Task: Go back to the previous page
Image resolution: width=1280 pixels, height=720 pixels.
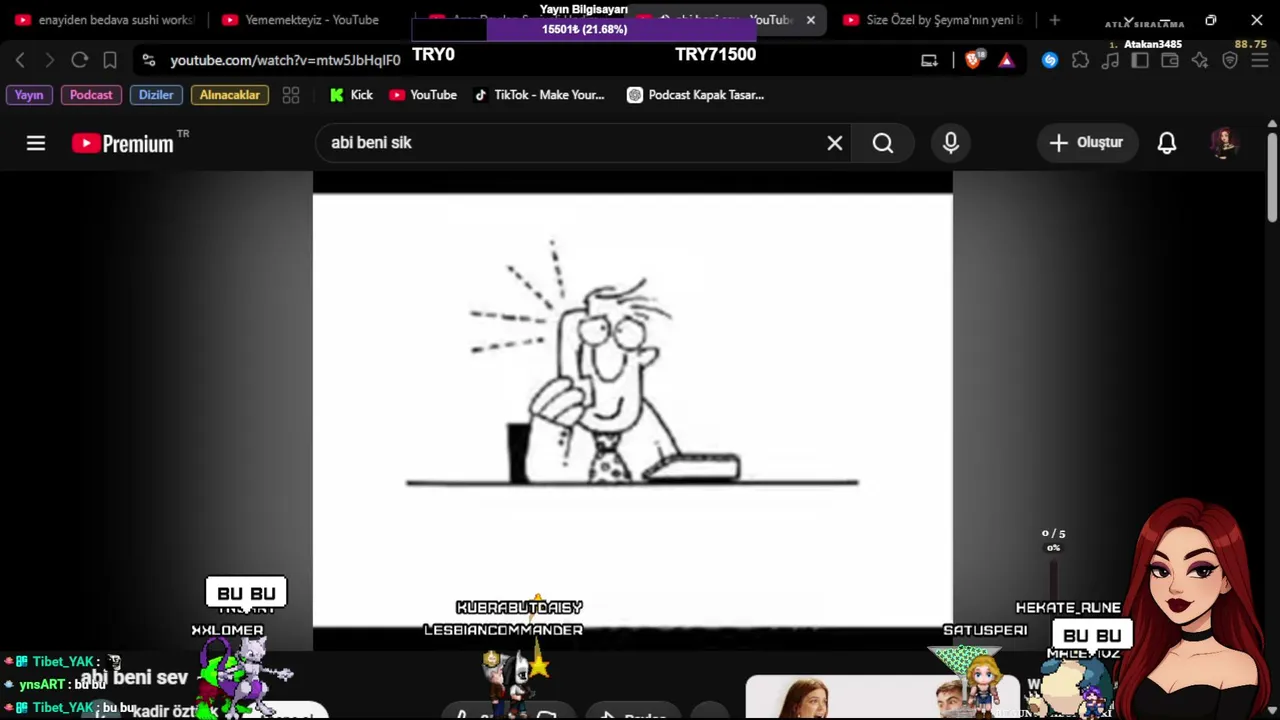Action: pos(20,60)
